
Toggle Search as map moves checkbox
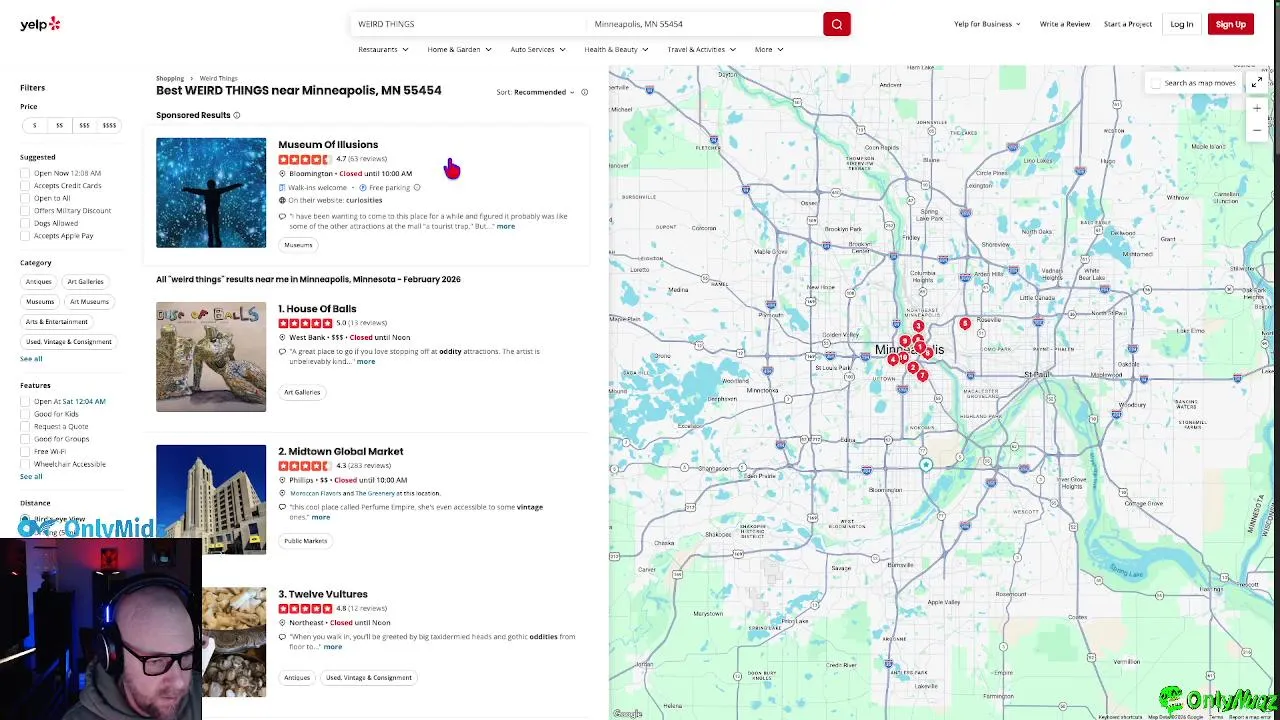pyautogui.click(x=1156, y=83)
